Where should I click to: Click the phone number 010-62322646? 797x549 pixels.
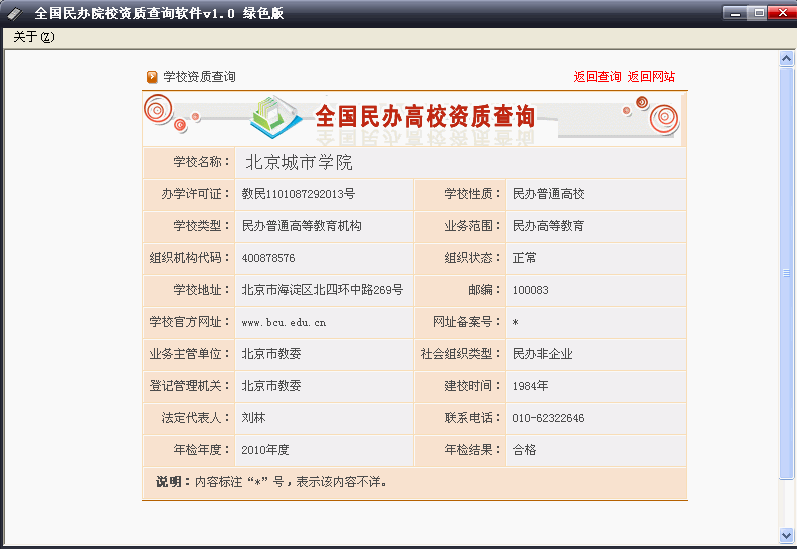(548, 418)
